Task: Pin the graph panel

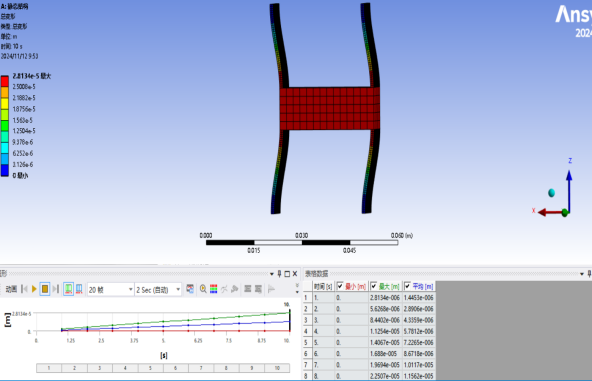Action: point(279,274)
